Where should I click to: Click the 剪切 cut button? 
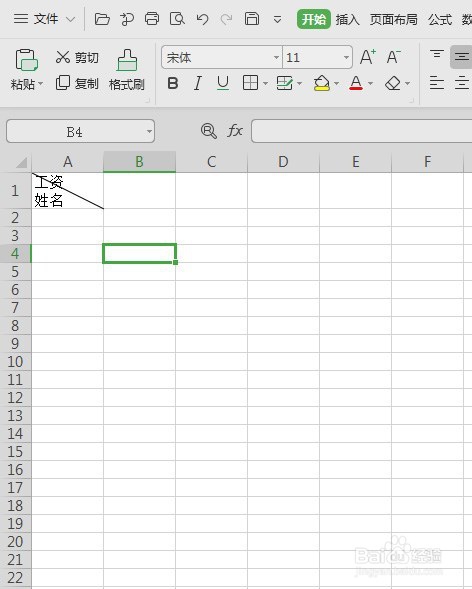tap(77, 57)
